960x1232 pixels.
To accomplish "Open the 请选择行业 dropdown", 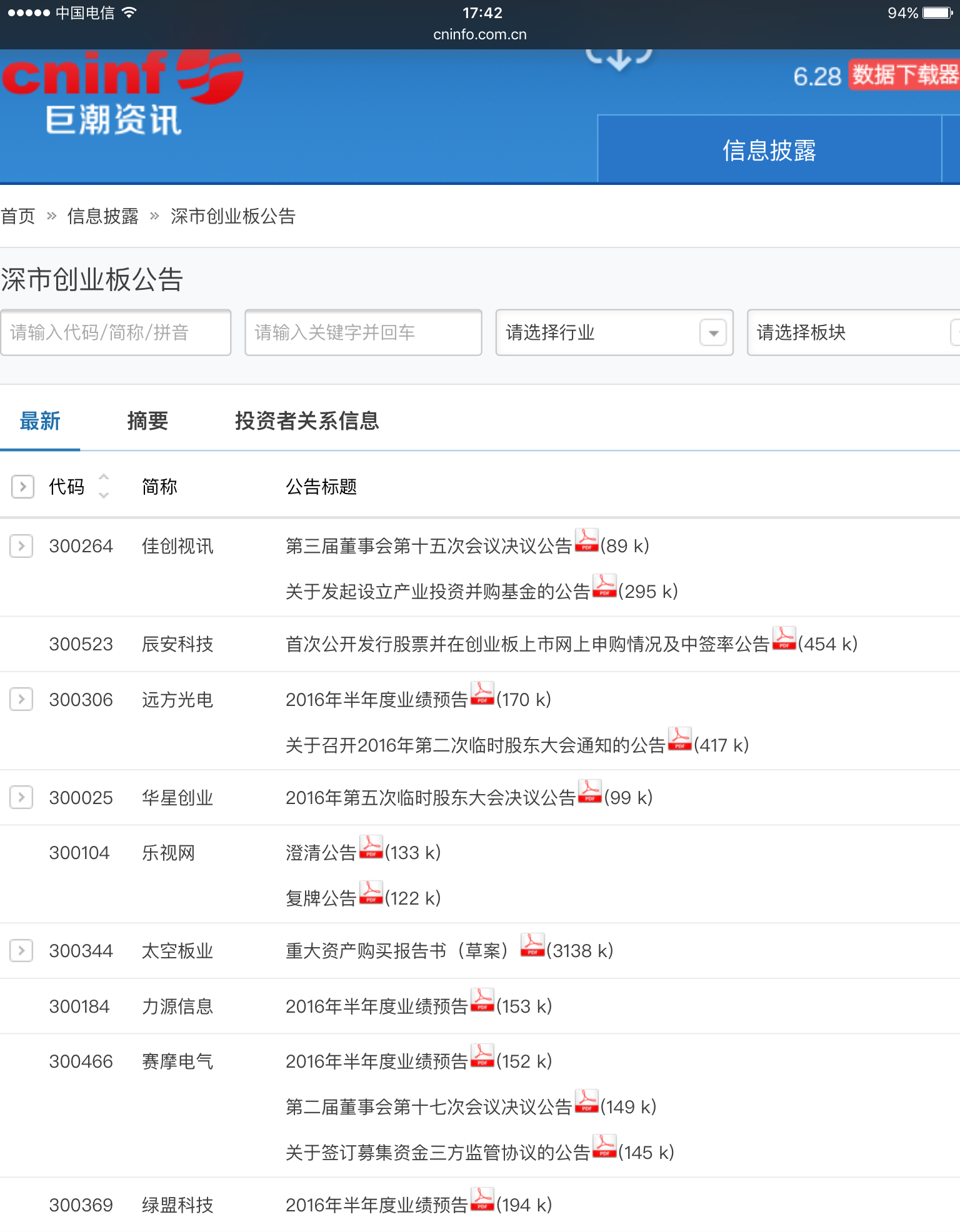I will [614, 332].
